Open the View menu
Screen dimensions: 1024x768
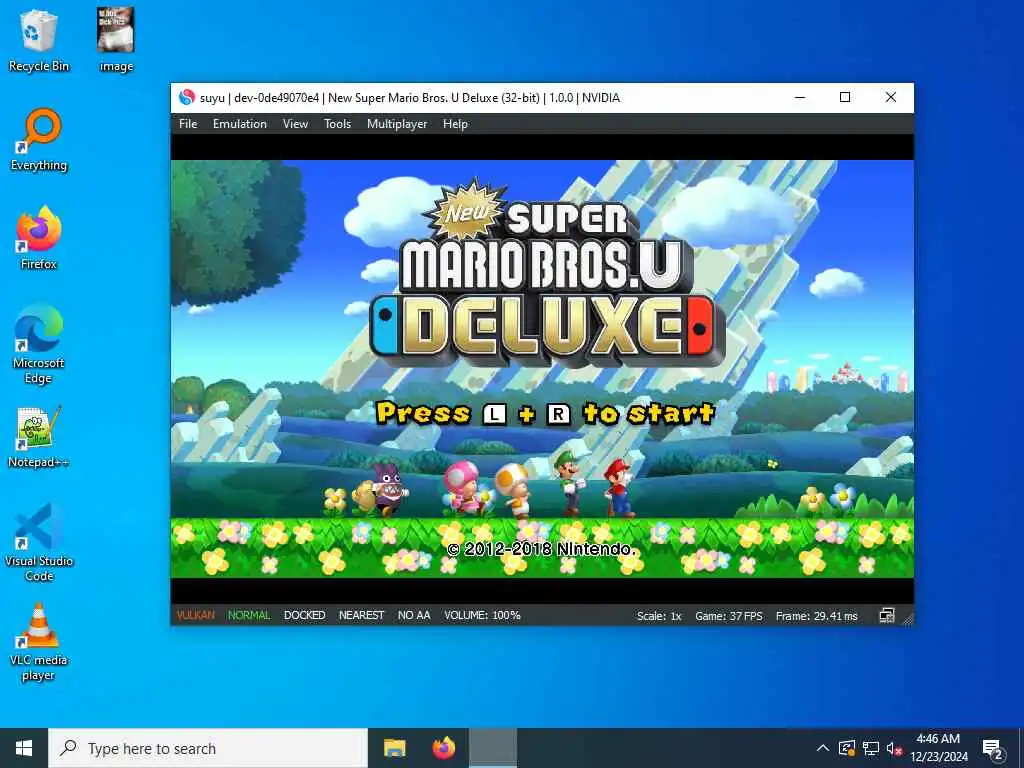point(295,123)
